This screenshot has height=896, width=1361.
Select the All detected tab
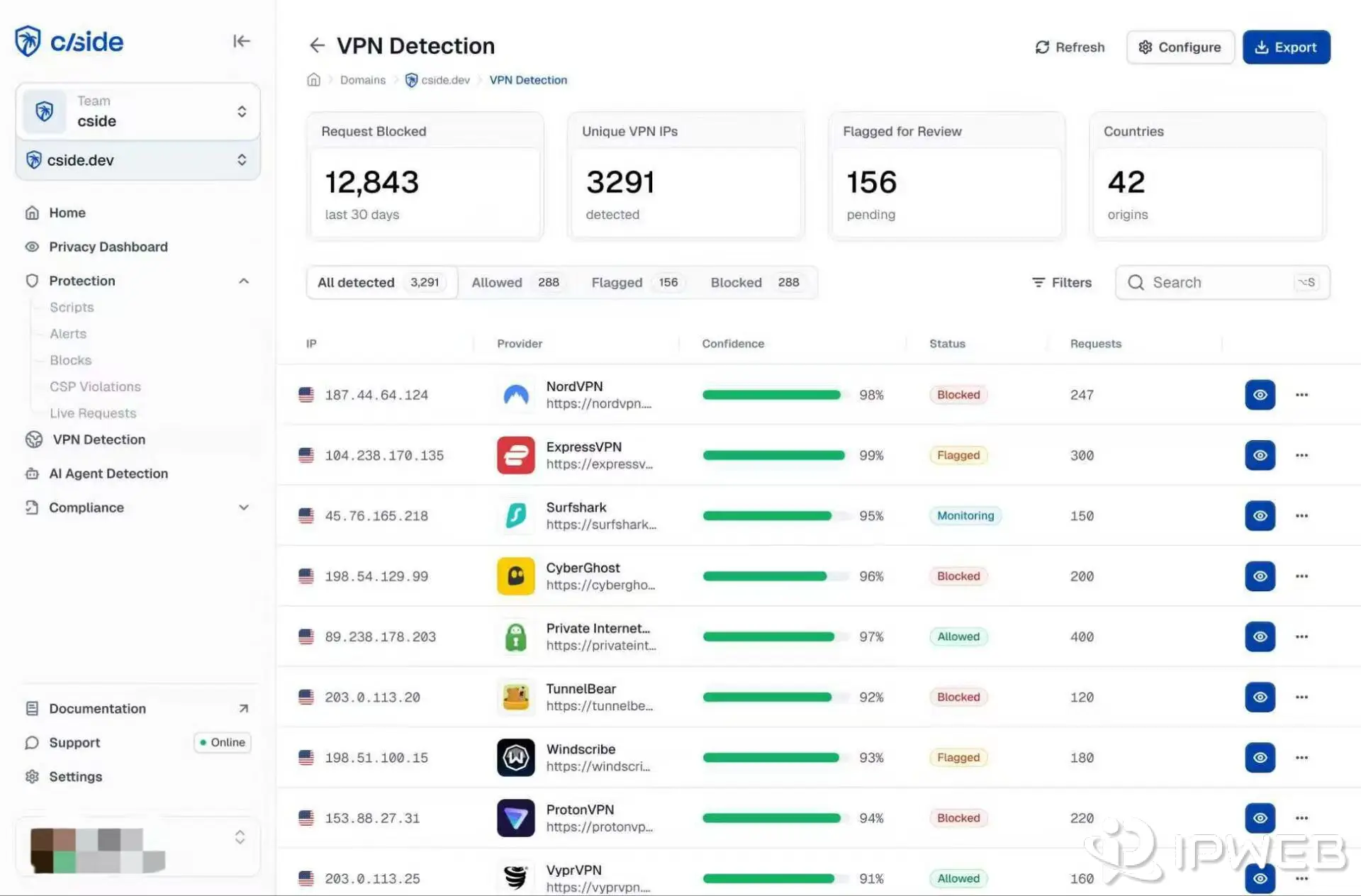click(381, 282)
